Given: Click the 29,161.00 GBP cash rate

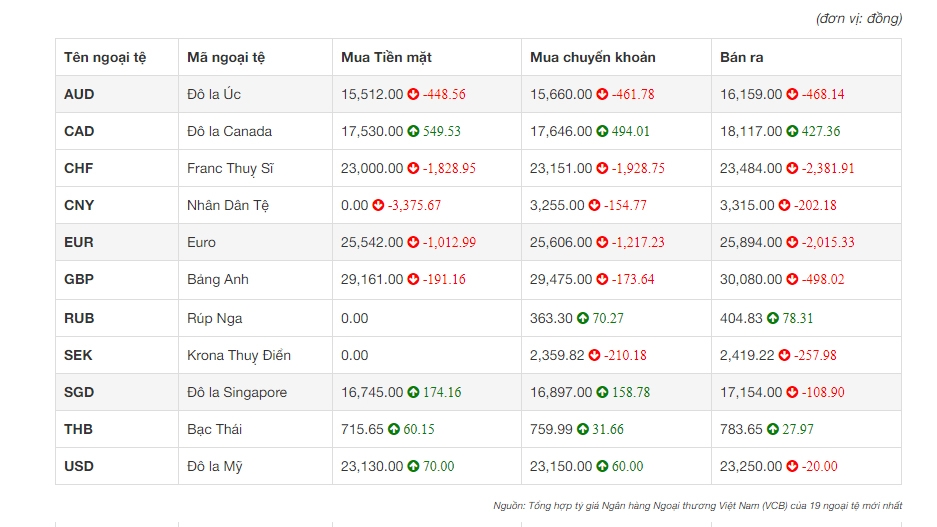Looking at the screenshot, I should click(372, 279).
